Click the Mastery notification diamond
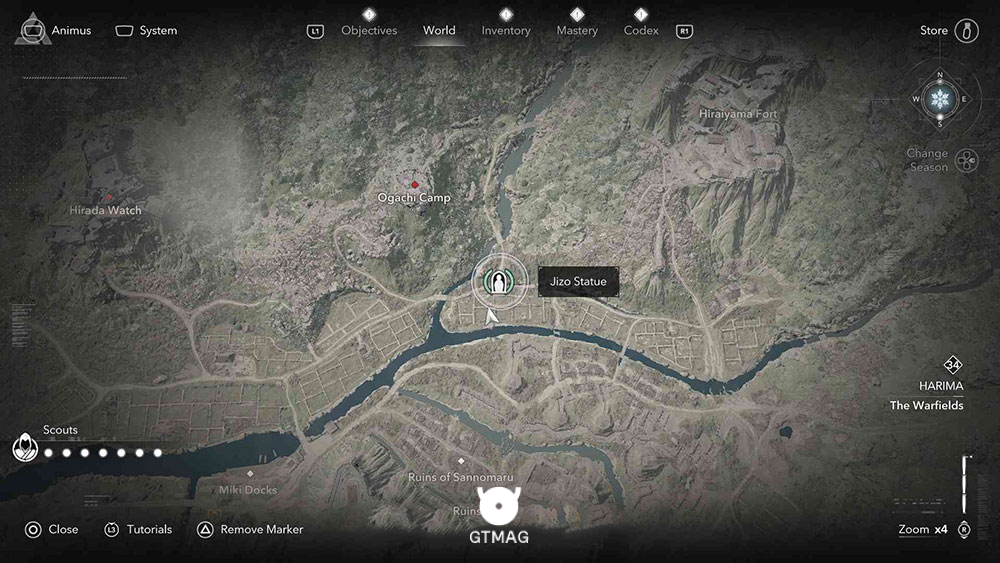This screenshot has height=563, width=1000. (577, 14)
